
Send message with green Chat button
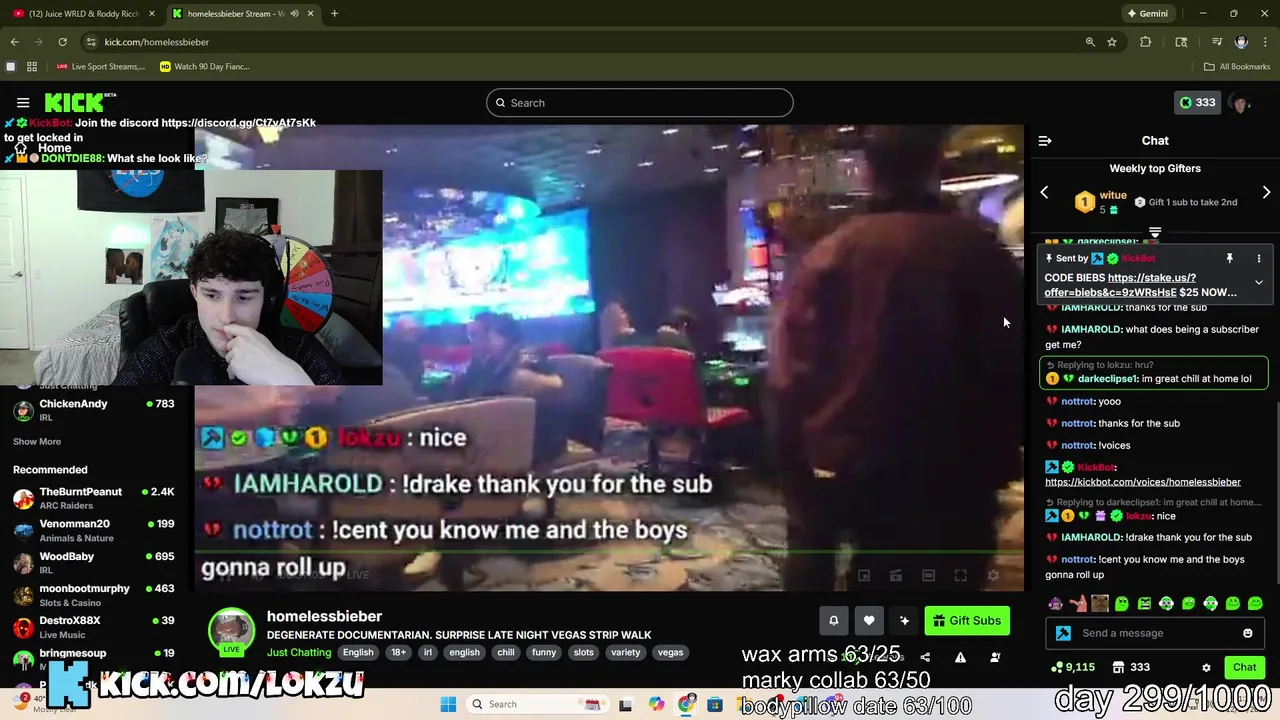click(1245, 667)
